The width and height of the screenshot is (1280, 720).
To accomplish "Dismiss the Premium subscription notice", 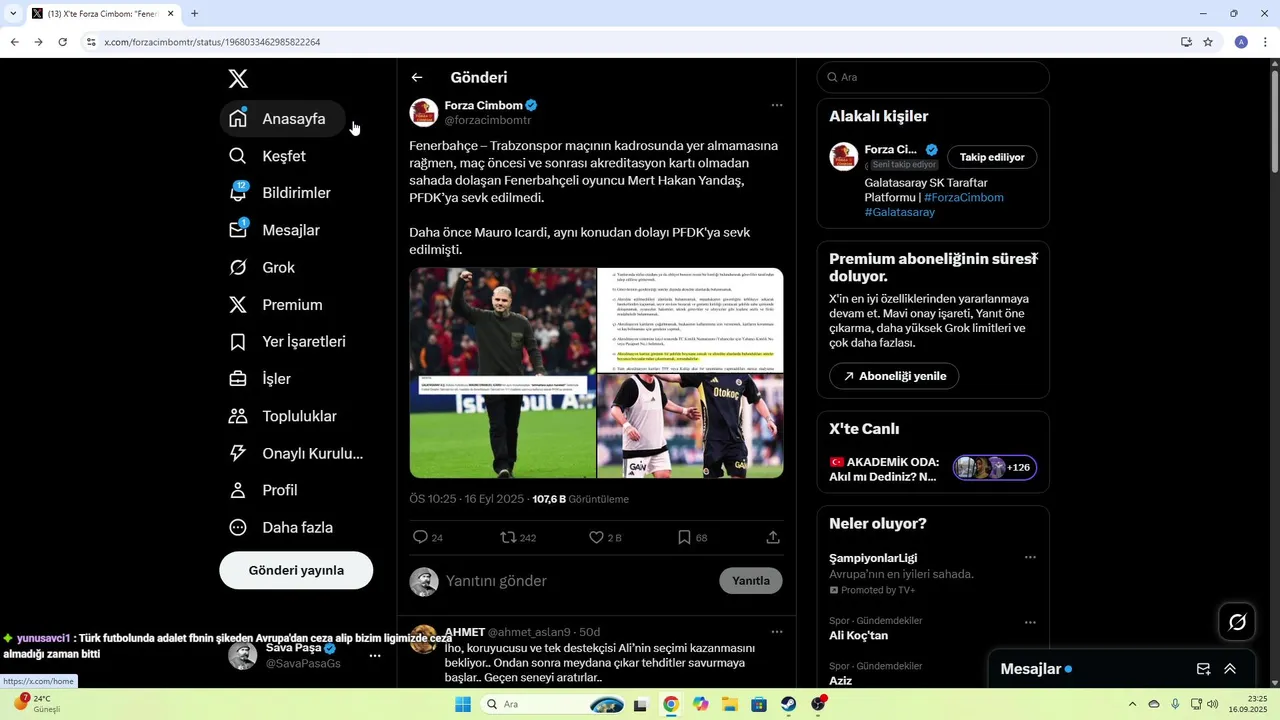I will pos(1034,258).
